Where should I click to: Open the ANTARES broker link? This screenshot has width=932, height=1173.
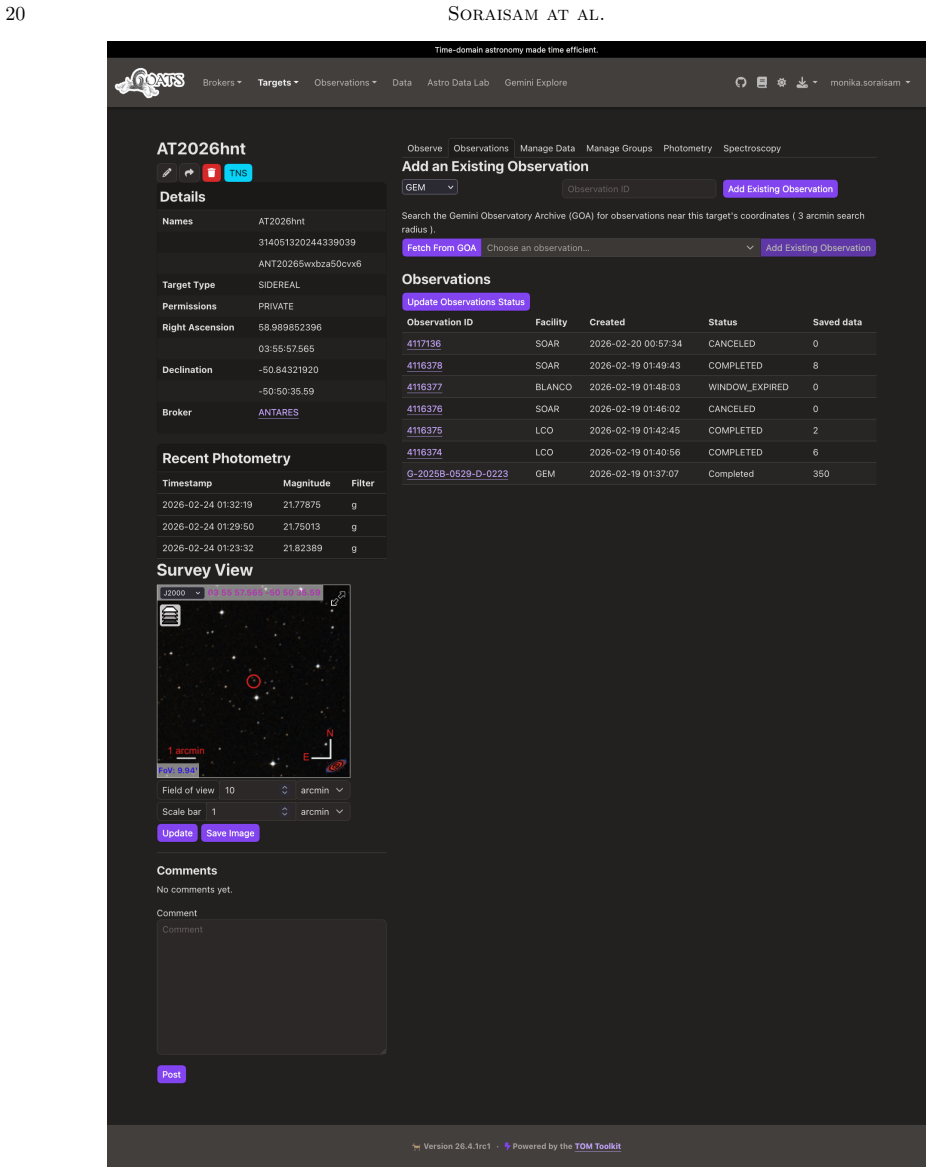pyautogui.click(x=278, y=413)
